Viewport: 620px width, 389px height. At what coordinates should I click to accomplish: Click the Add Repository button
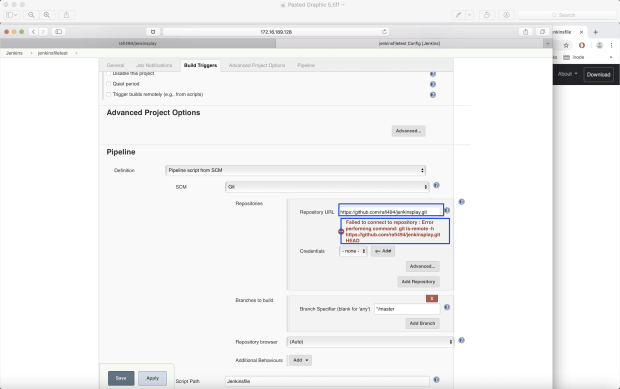(418, 281)
